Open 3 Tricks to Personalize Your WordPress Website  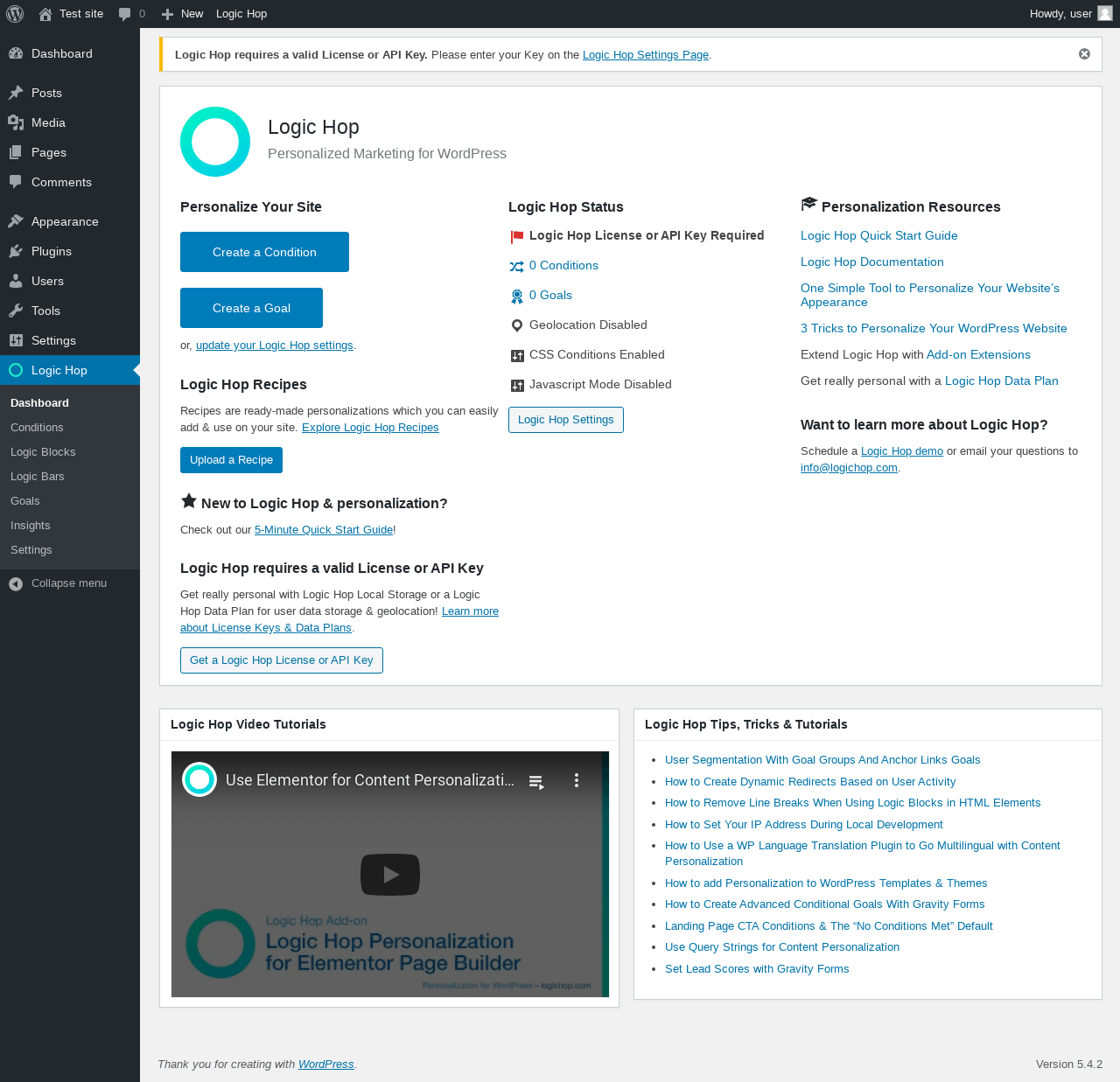(x=934, y=329)
